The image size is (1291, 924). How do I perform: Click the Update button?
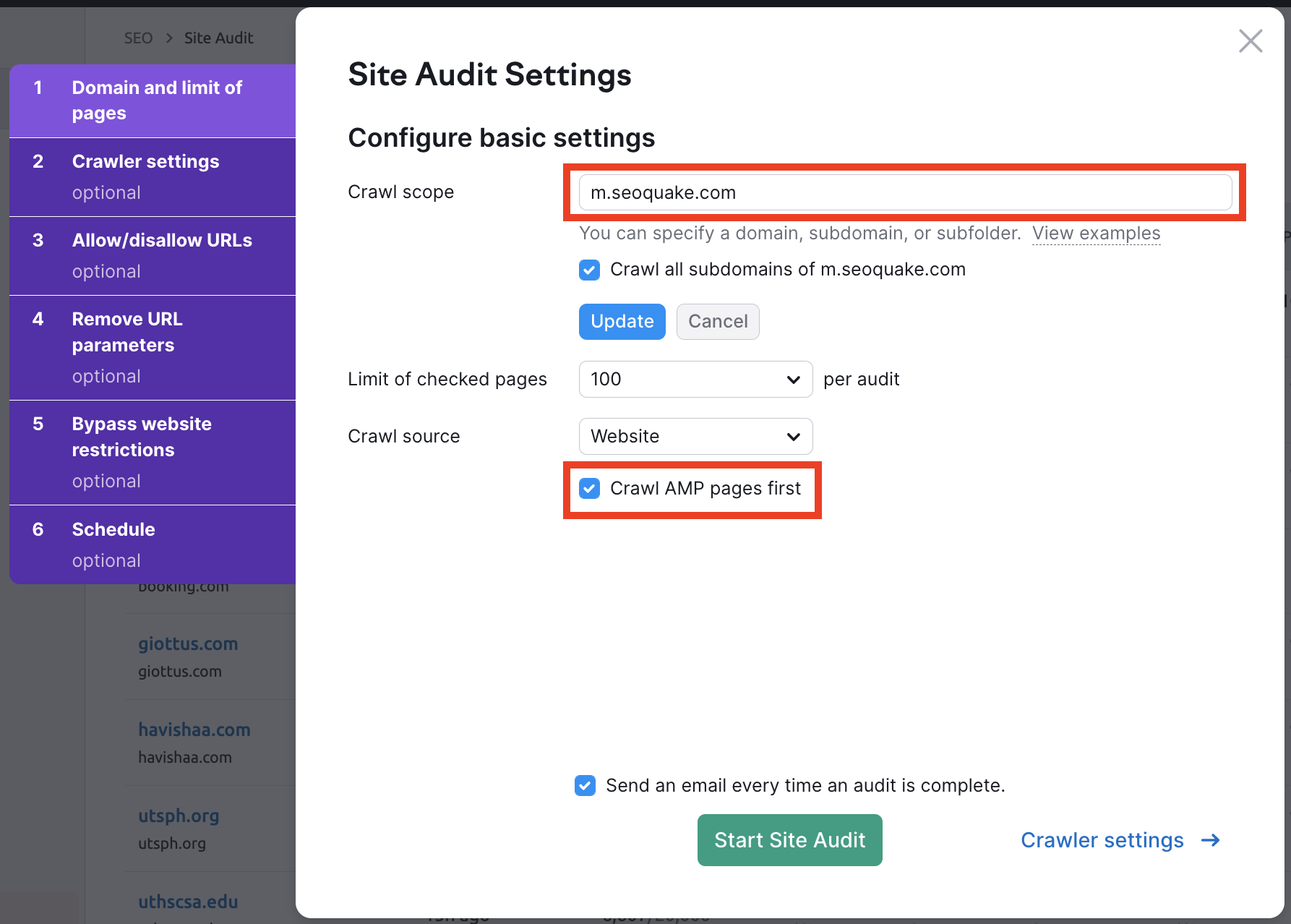tap(622, 322)
